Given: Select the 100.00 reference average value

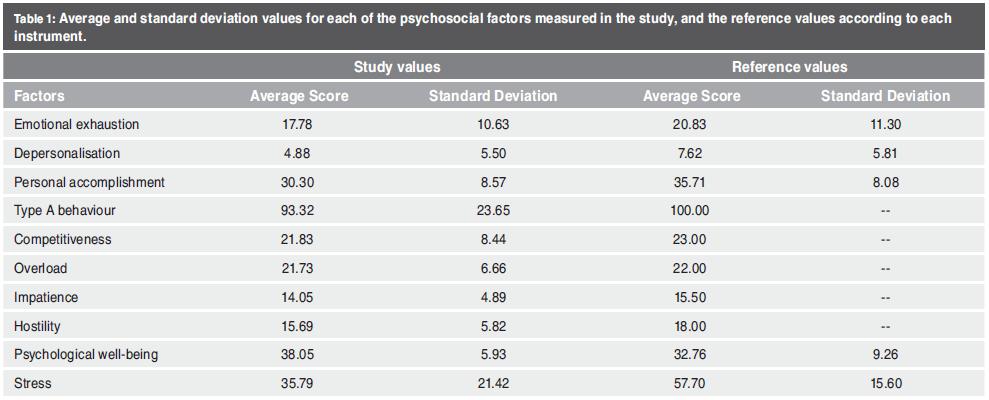Looking at the screenshot, I should coord(691,212).
